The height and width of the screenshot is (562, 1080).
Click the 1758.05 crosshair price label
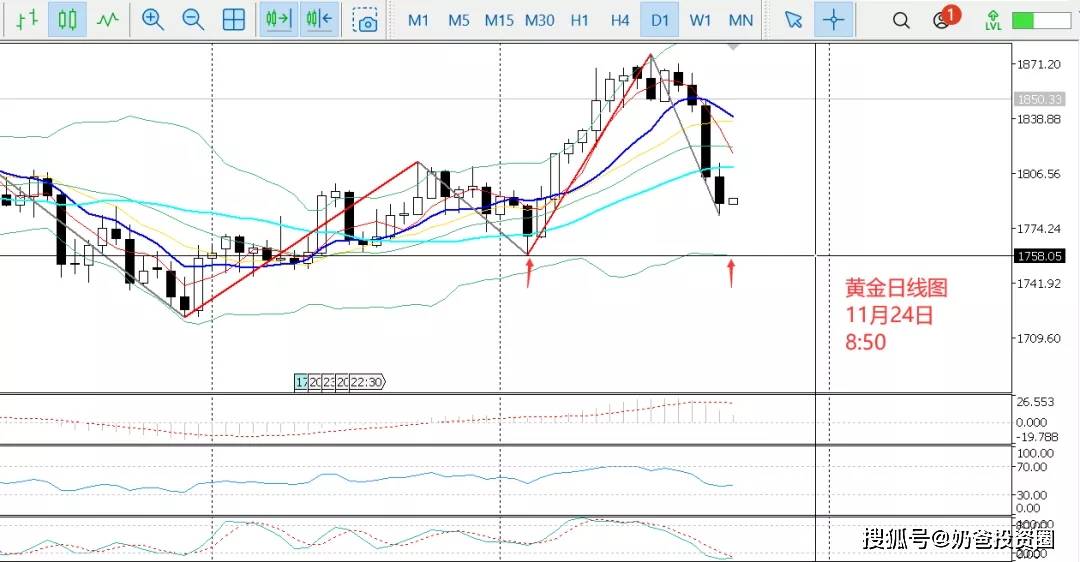pos(1039,256)
